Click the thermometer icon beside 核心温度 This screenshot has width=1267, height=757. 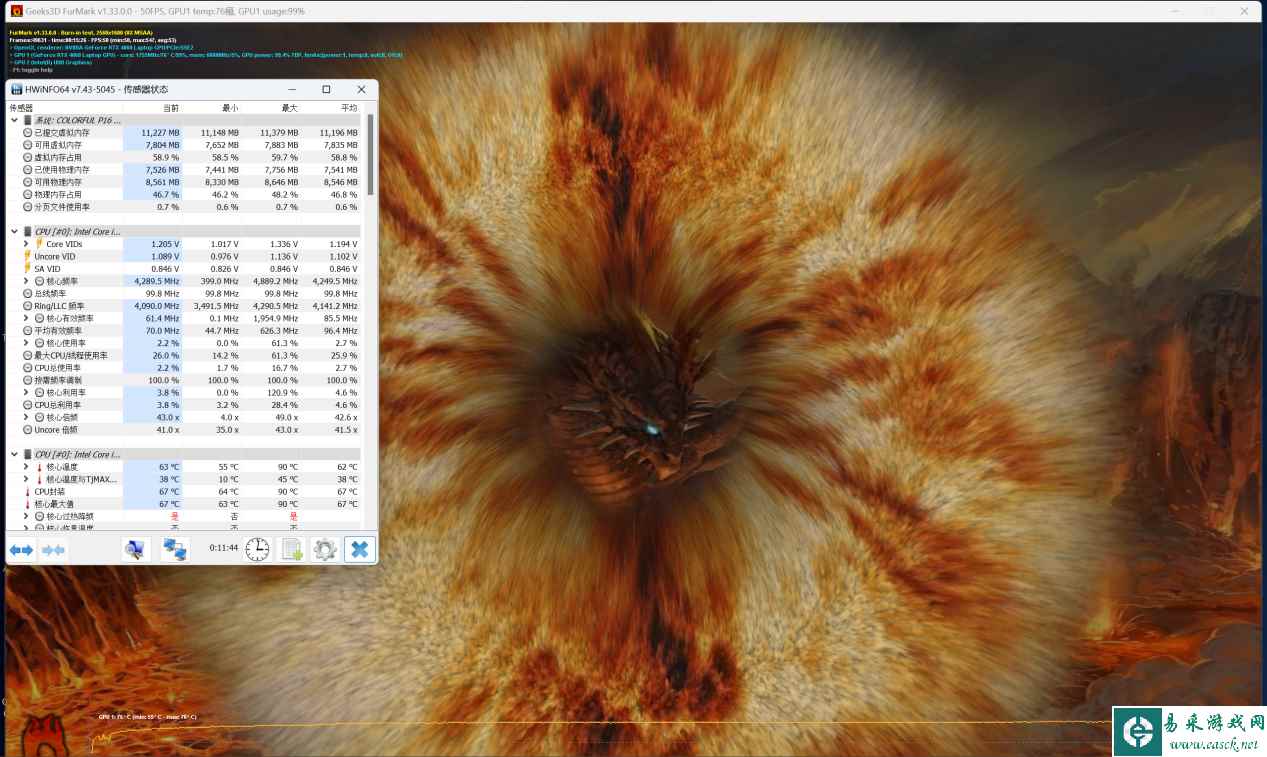click(40, 467)
